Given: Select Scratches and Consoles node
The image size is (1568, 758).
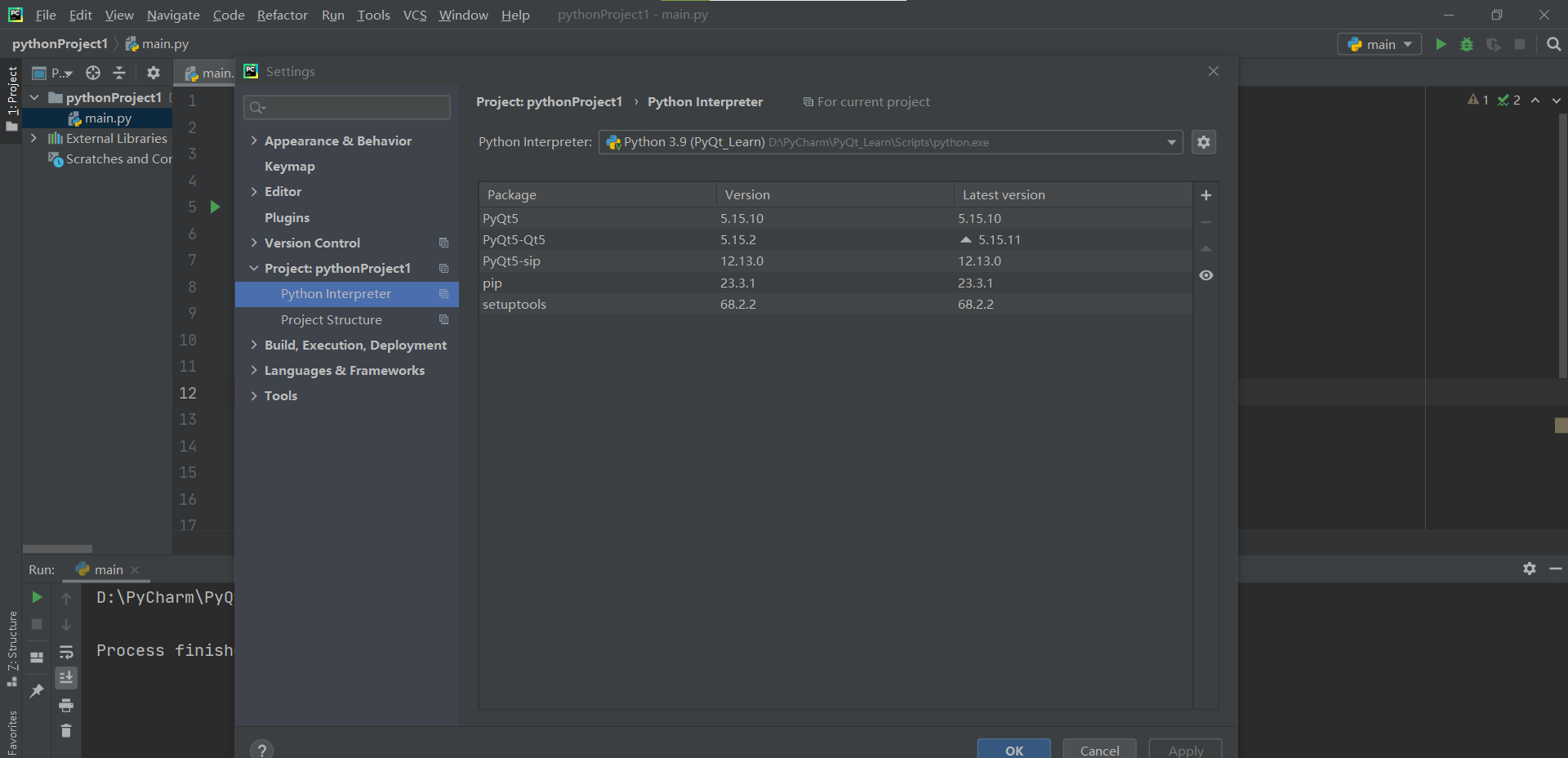Looking at the screenshot, I should tap(110, 159).
